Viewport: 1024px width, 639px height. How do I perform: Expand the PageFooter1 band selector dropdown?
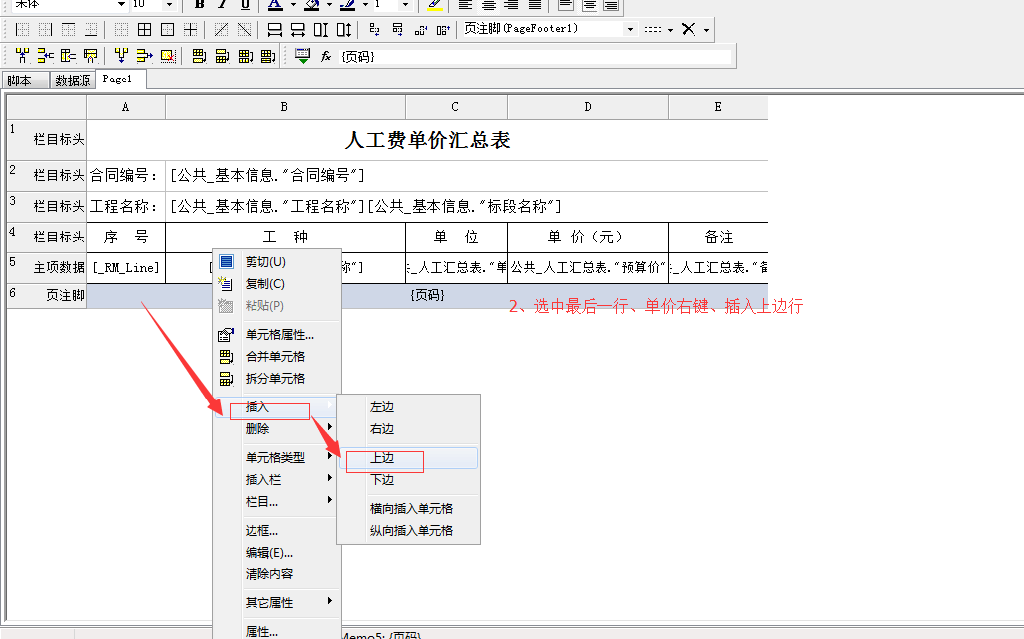point(630,29)
